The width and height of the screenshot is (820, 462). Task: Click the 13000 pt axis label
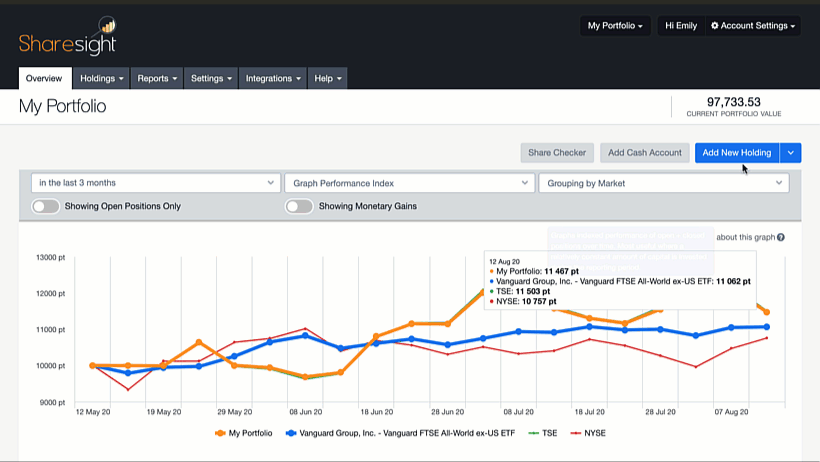tap(51, 257)
